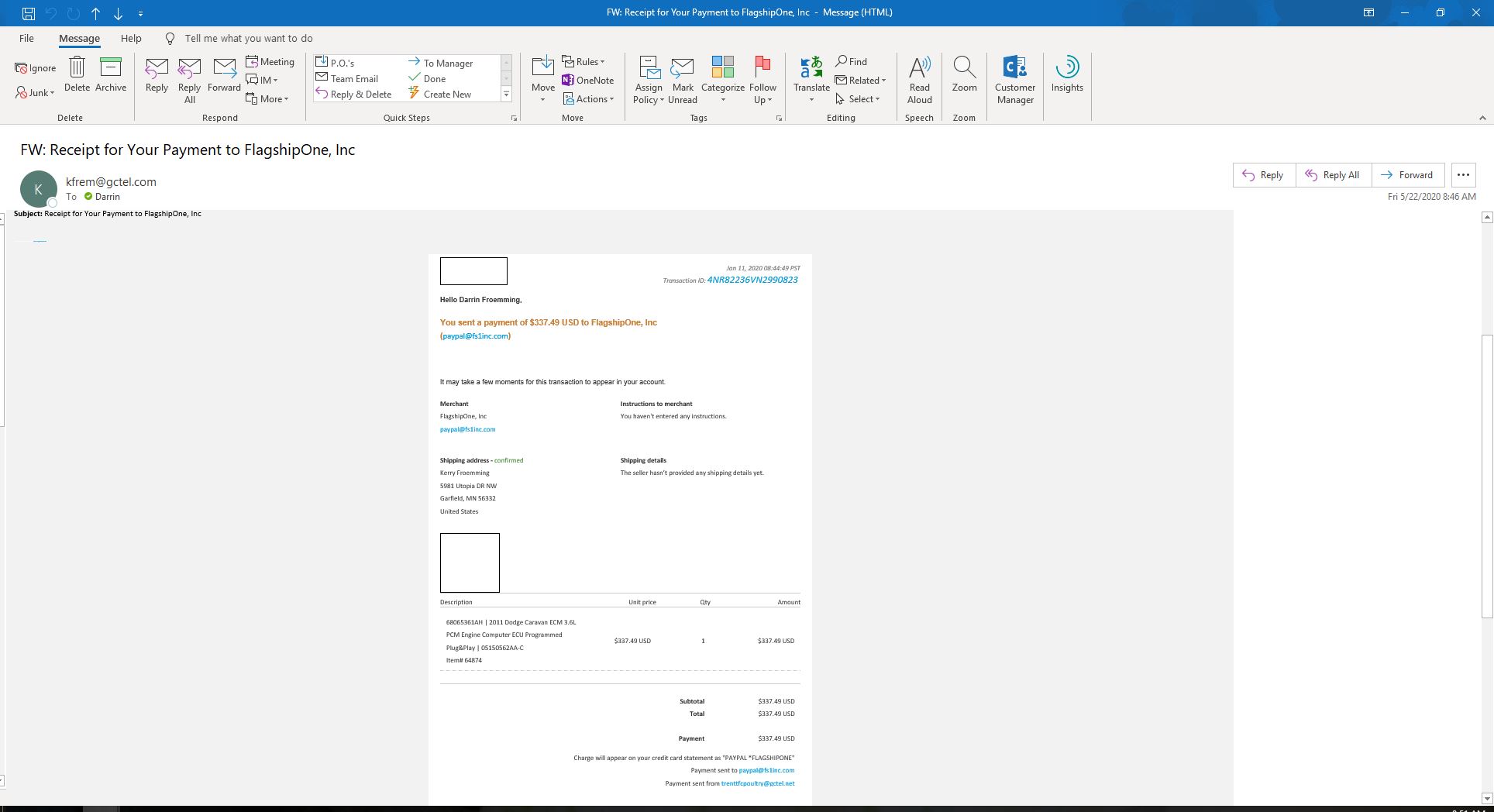
Task: Expand the Quick Steps gallery
Action: coord(507,95)
